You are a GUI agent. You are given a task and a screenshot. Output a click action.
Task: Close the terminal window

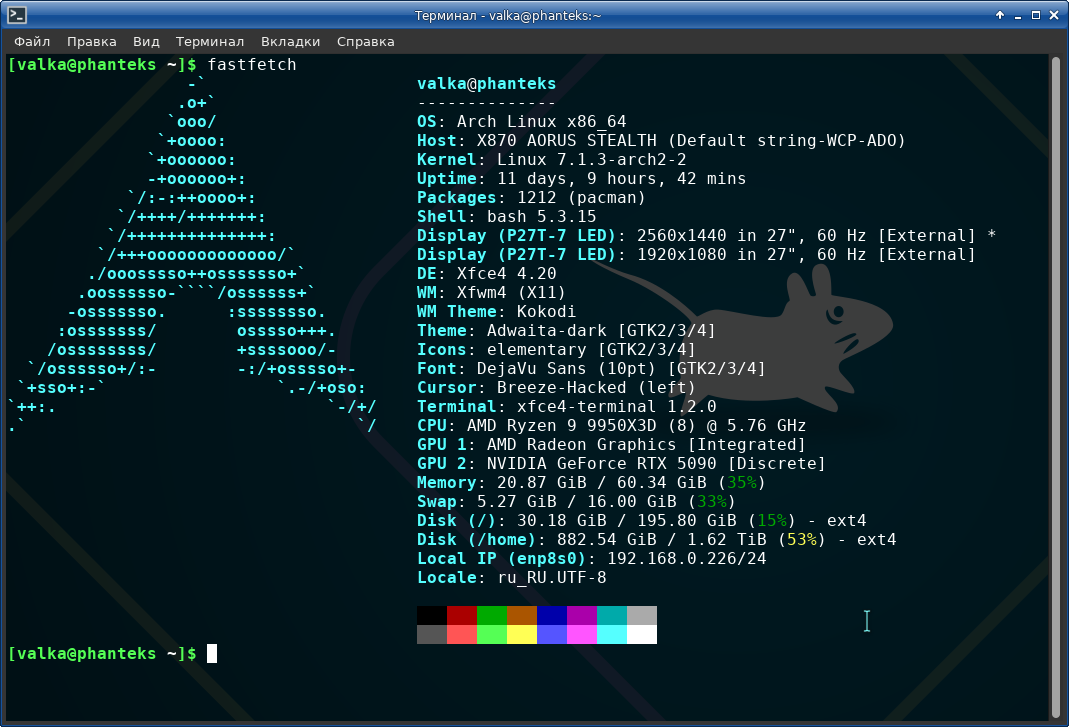point(1053,15)
